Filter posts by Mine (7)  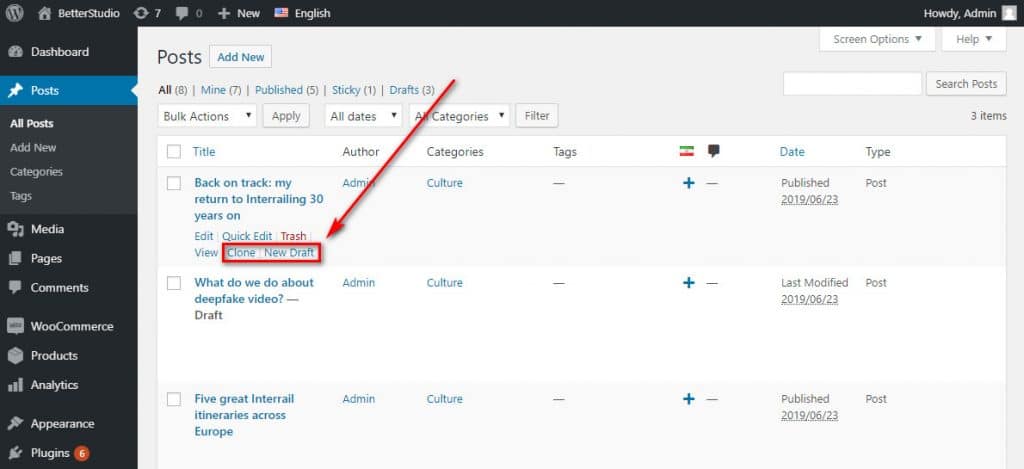[221, 90]
